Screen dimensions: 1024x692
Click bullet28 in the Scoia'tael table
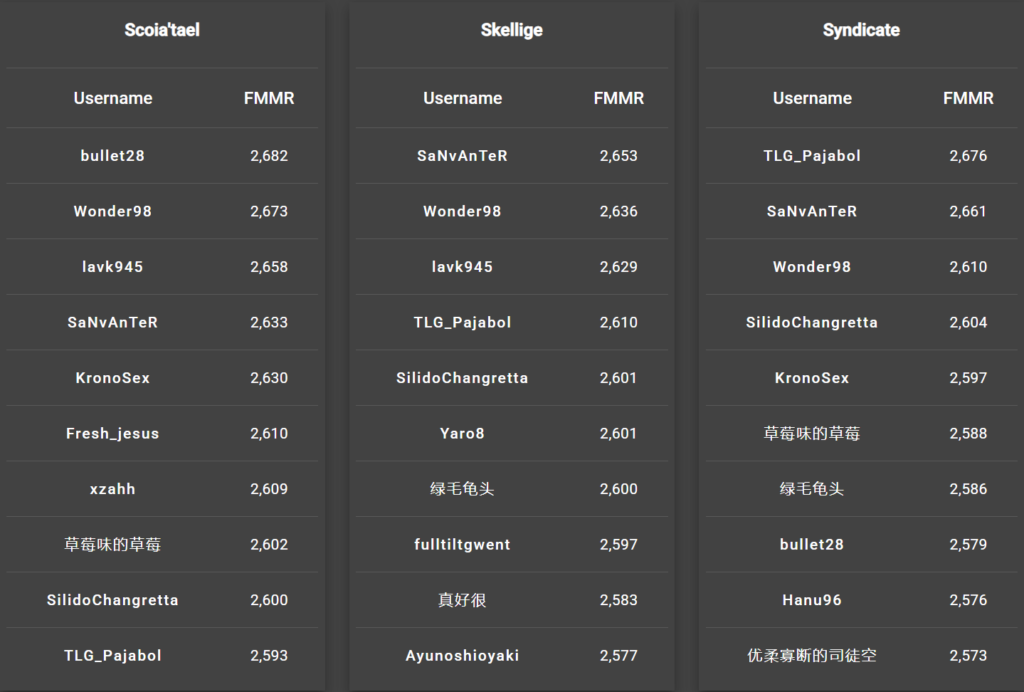113,156
